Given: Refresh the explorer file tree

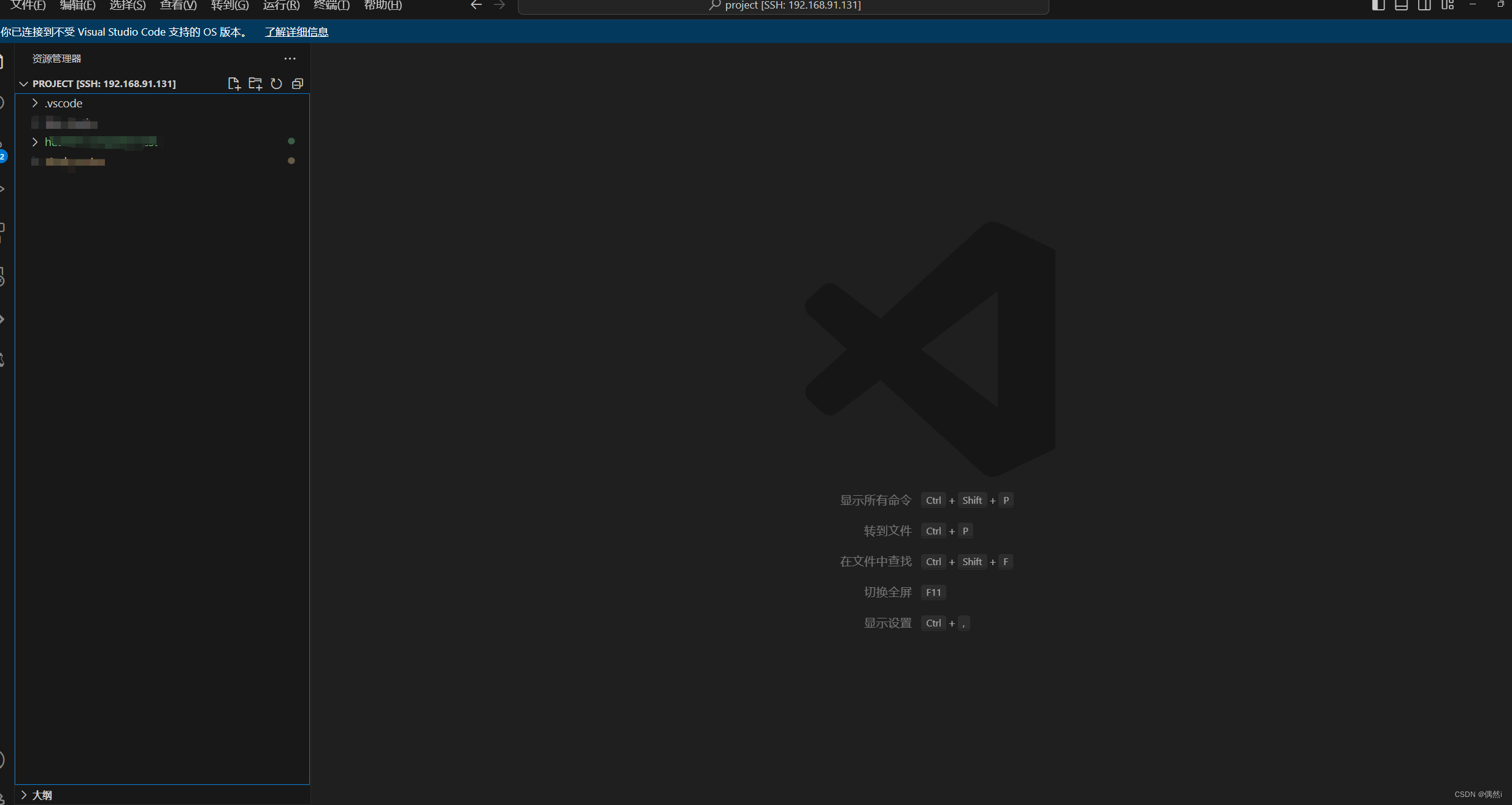Looking at the screenshot, I should coord(276,83).
